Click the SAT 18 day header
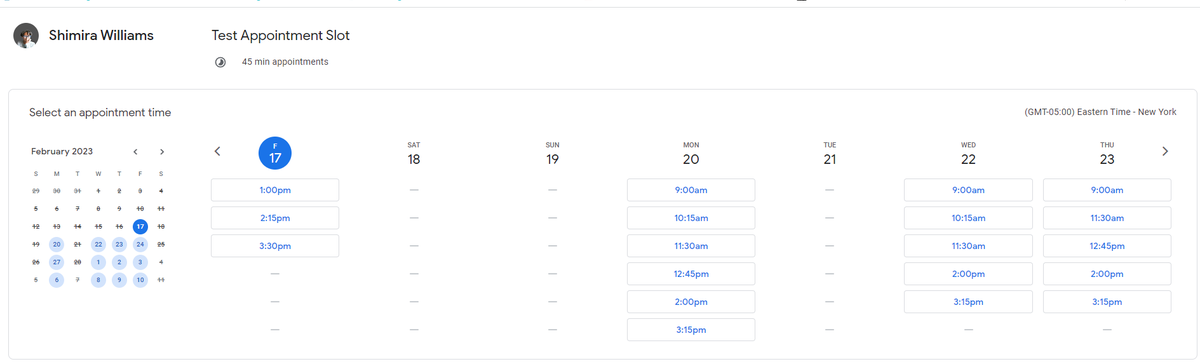 click(x=414, y=154)
